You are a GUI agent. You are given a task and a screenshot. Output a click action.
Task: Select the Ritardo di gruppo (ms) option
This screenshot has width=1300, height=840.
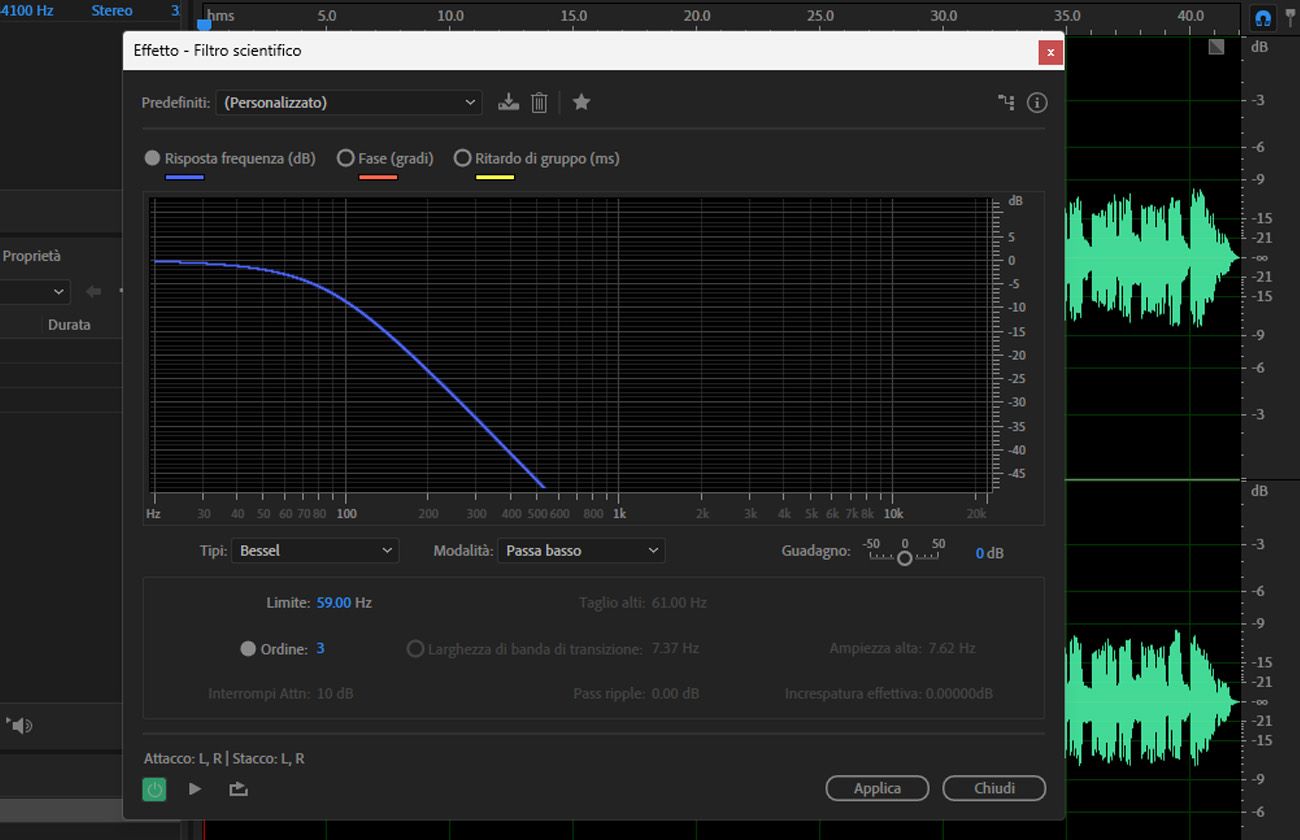coord(462,158)
